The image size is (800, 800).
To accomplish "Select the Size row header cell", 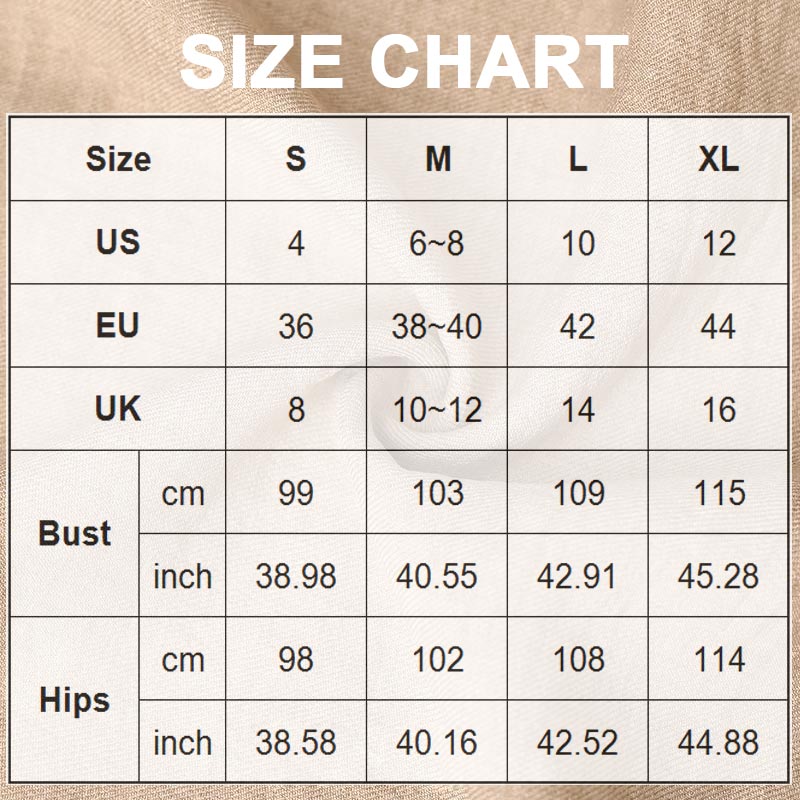I will pos(118,159).
